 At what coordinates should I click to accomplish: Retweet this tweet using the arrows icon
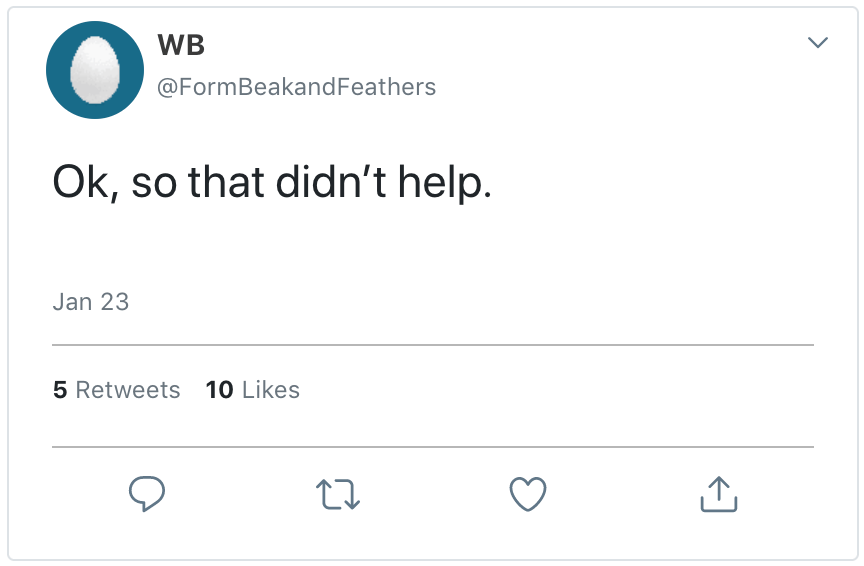[x=337, y=494]
